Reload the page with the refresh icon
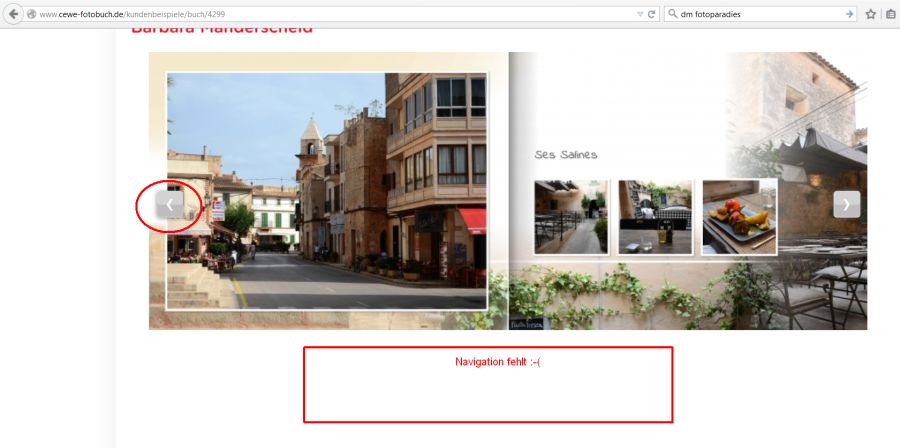900x448 pixels. coord(651,14)
